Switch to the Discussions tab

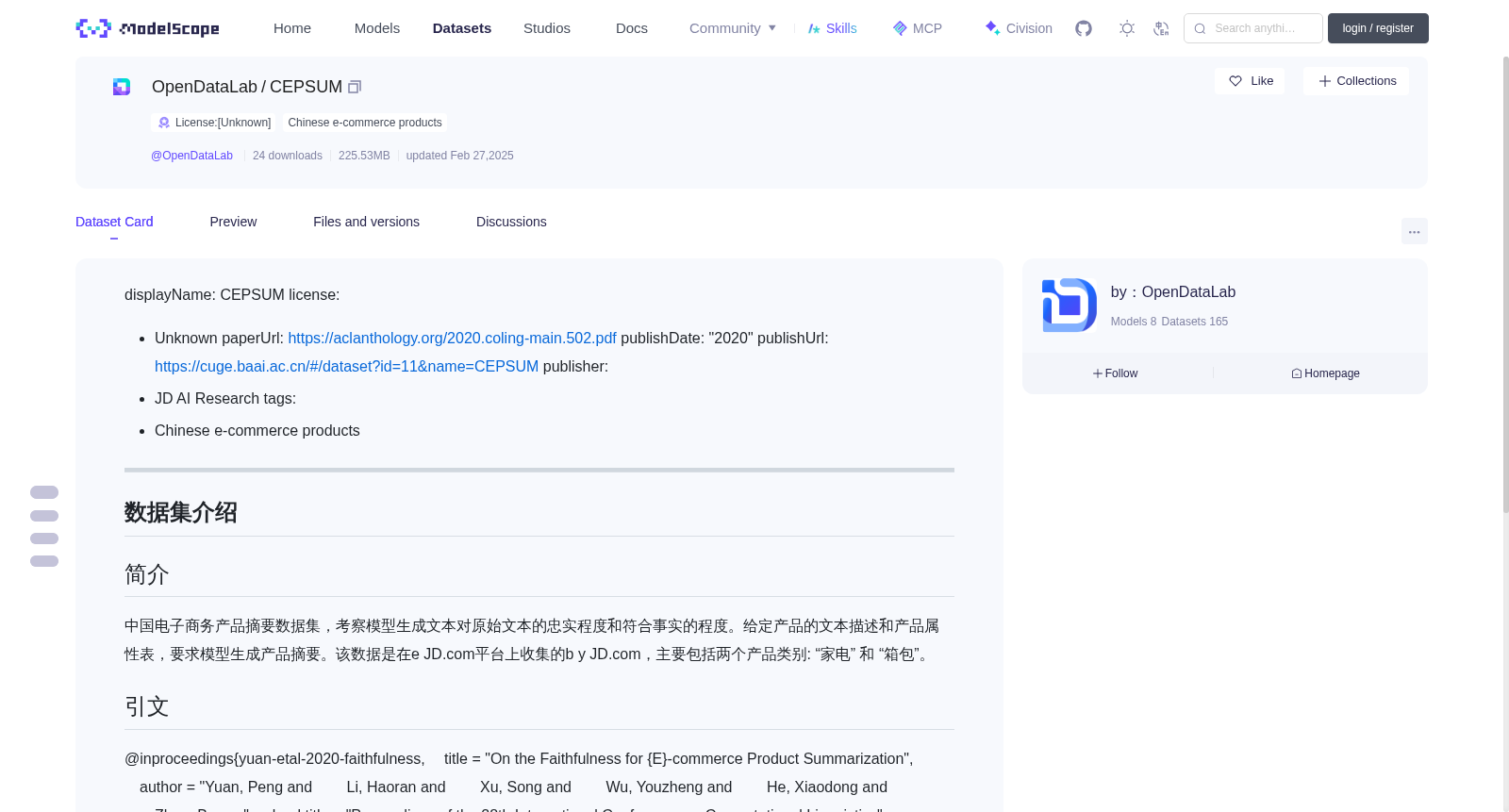point(511,222)
